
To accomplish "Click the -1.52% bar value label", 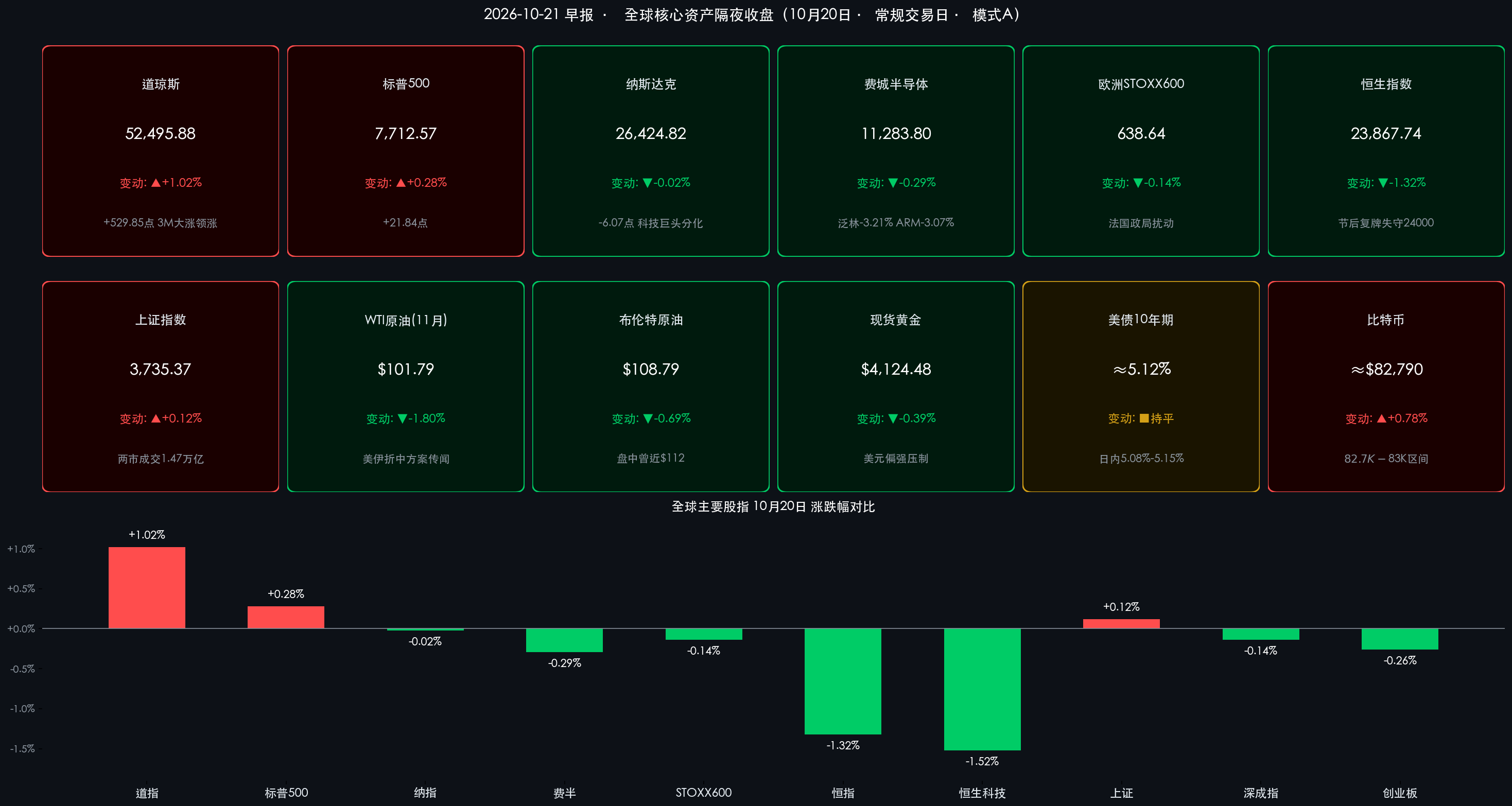I will tap(982, 761).
